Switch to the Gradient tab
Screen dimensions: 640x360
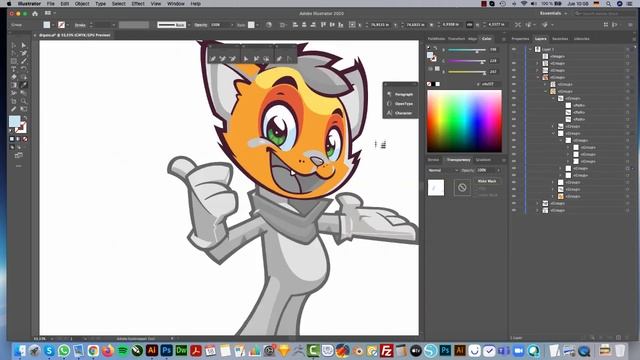point(483,160)
